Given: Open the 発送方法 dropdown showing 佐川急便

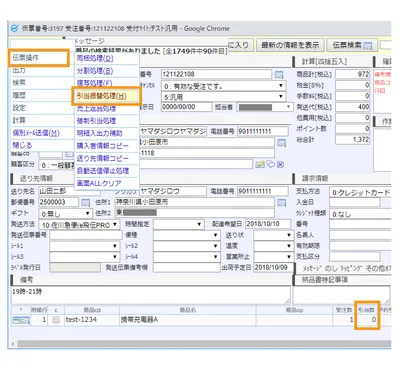Looking at the screenshot, I should [x=79, y=225].
